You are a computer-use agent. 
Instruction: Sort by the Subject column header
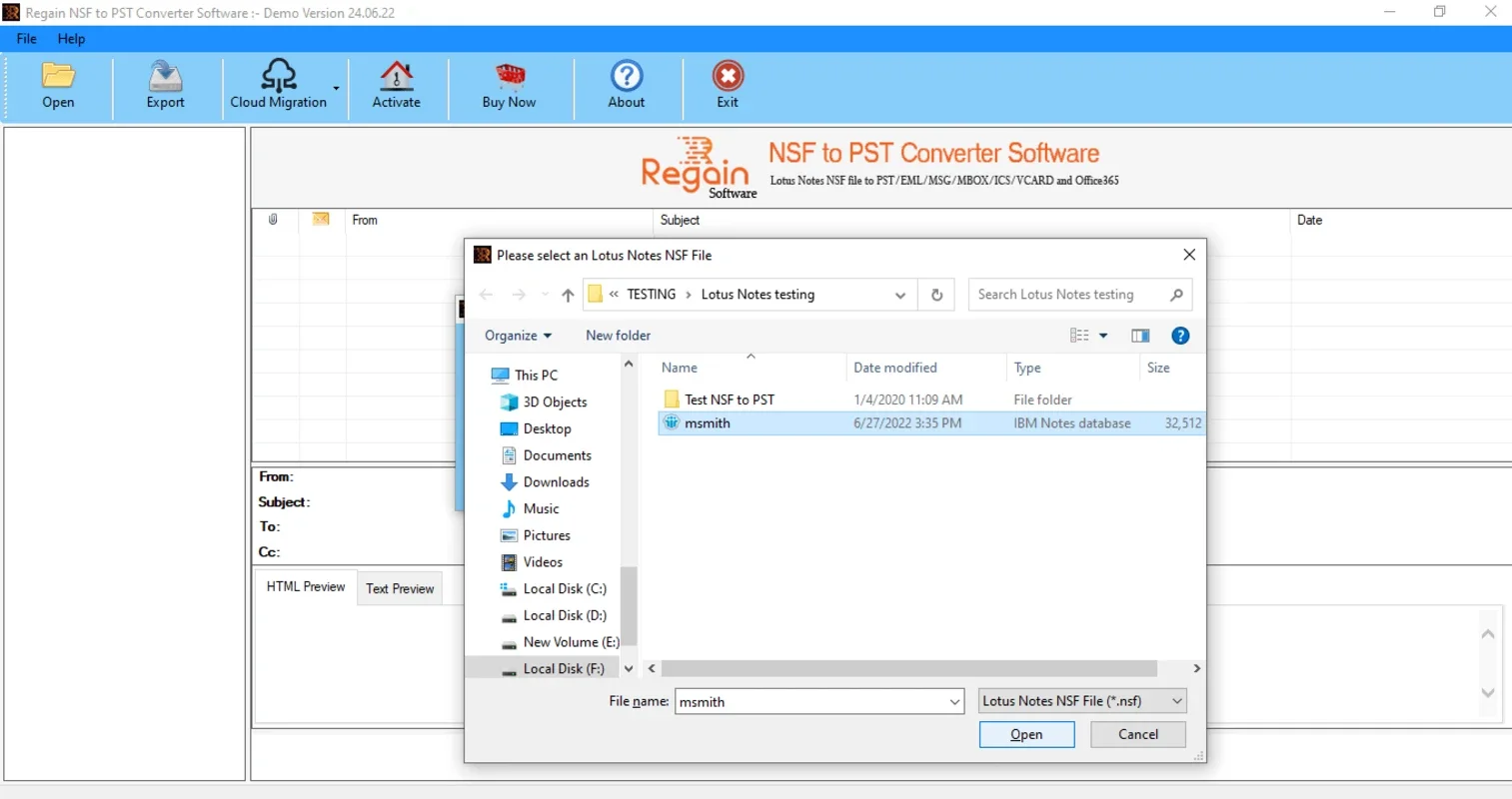click(680, 220)
